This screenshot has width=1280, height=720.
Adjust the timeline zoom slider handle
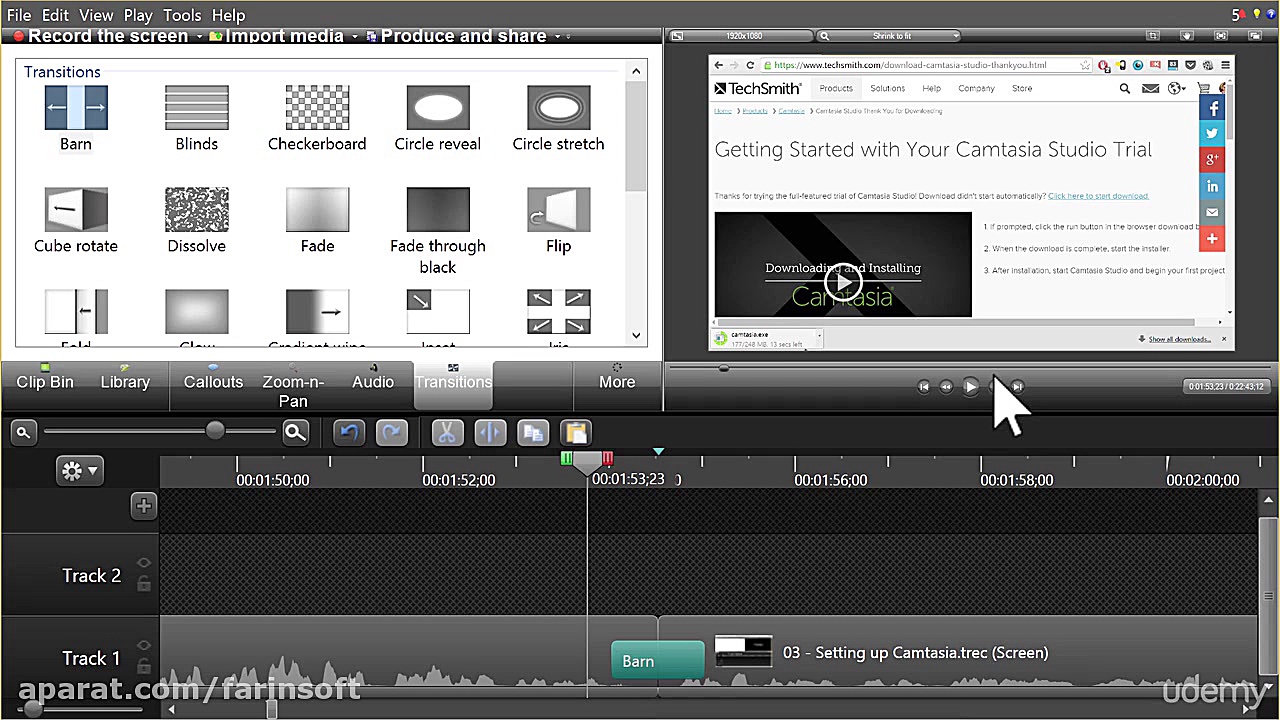click(215, 431)
